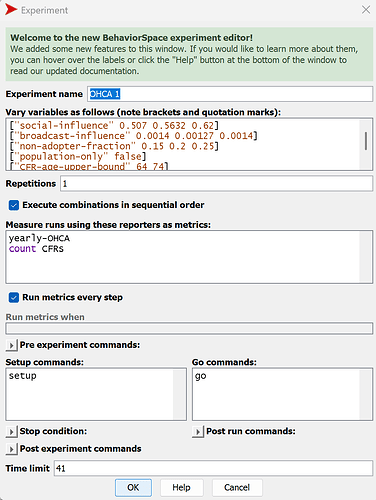Click into the Experiment name field
Image resolution: width=376 pixels, height=500 pixels.
(x=230, y=94)
